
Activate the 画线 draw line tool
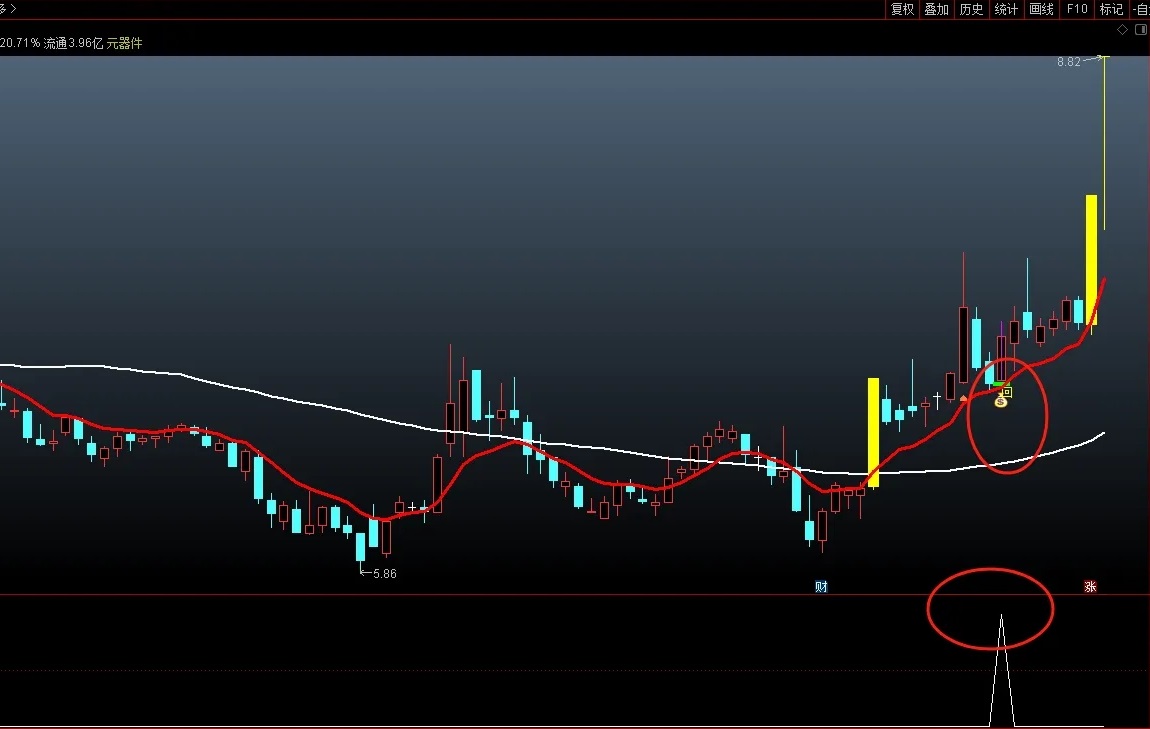tap(1041, 9)
